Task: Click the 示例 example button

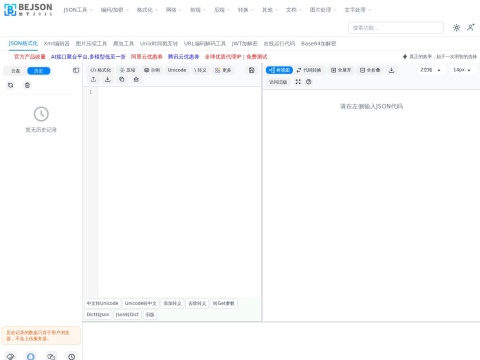Action: [152, 70]
